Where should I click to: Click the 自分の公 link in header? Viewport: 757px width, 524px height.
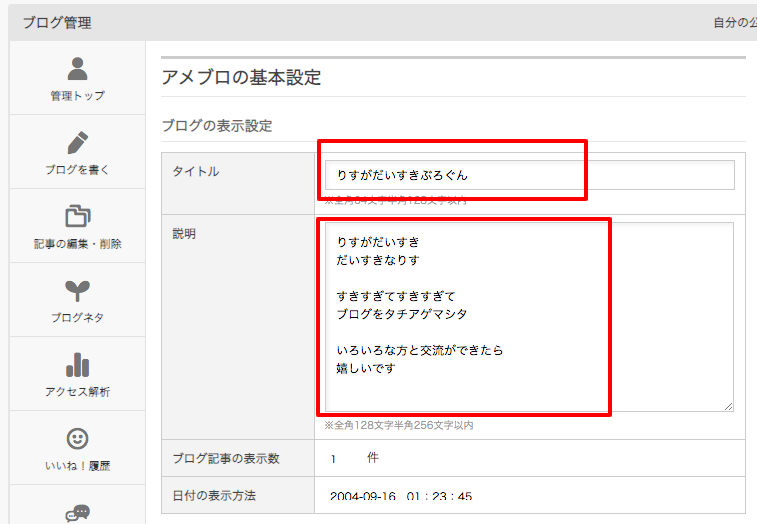(x=735, y=23)
